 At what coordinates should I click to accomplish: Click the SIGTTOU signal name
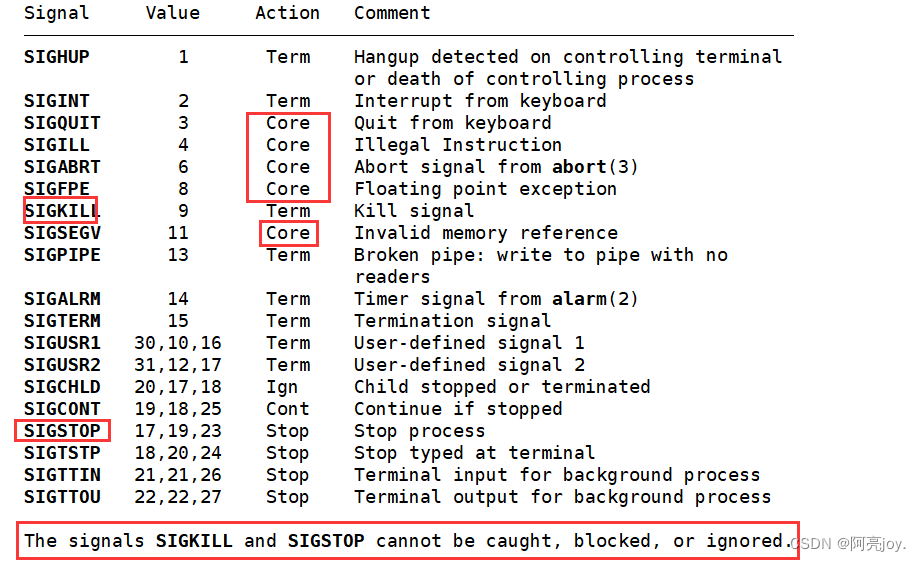pos(62,497)
